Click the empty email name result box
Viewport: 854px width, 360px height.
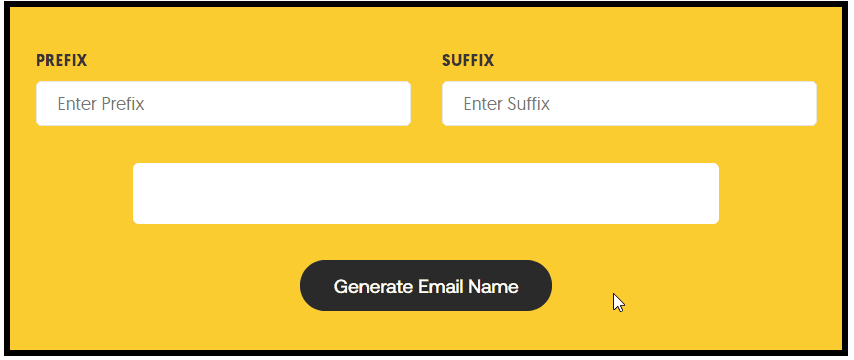click(426, 193)
